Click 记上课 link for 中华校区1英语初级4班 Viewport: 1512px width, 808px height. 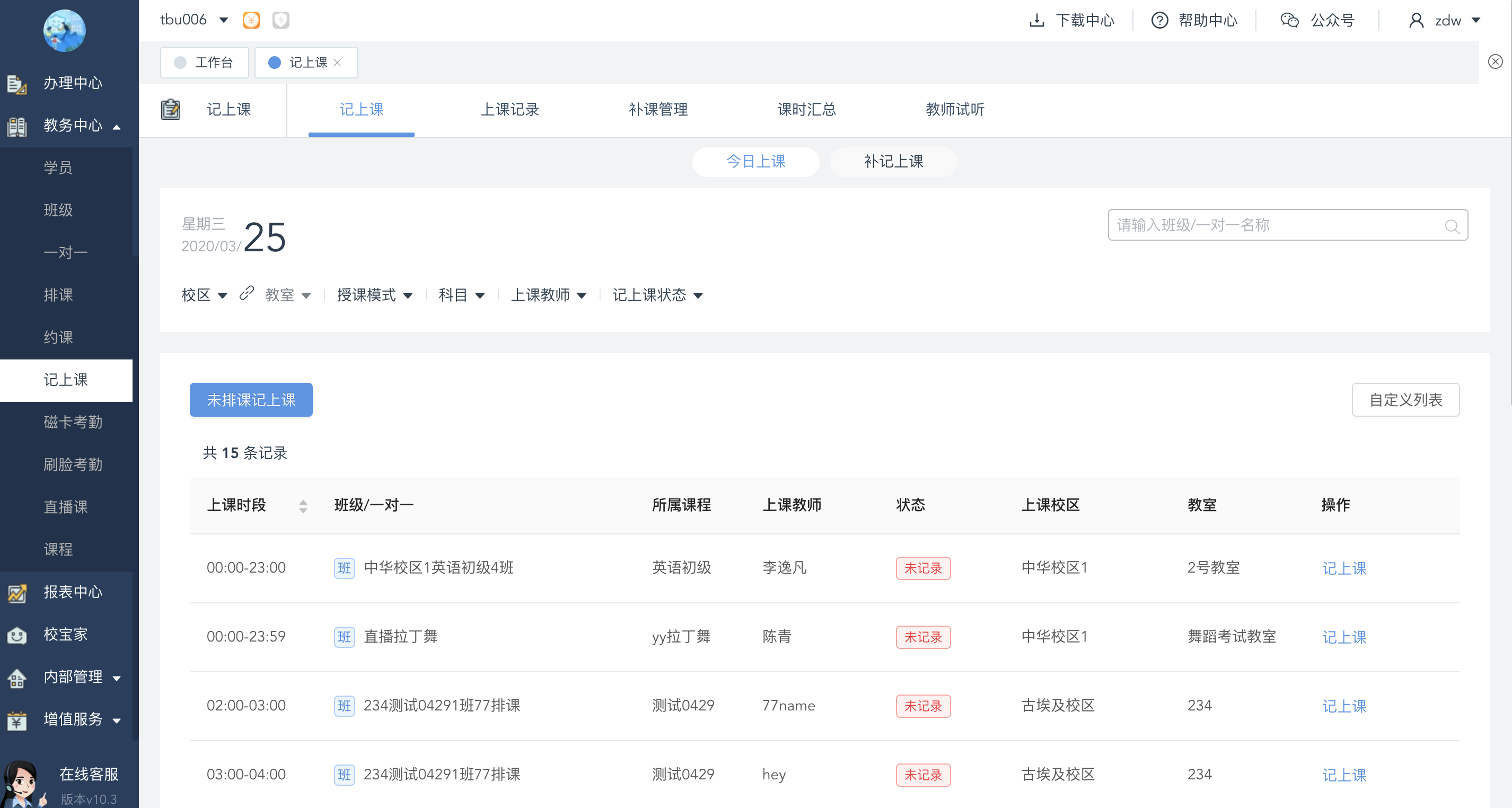tap(1343, 568)
